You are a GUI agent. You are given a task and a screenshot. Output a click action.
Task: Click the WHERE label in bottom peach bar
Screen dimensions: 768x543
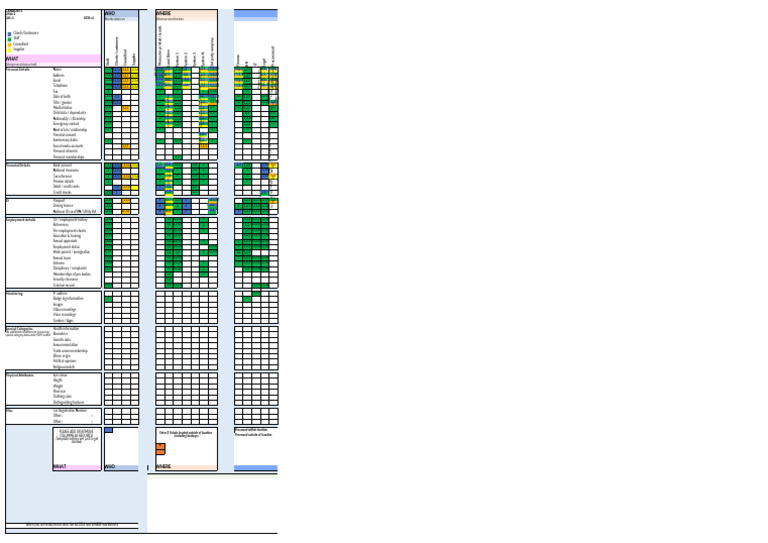(x=164, y=467)
